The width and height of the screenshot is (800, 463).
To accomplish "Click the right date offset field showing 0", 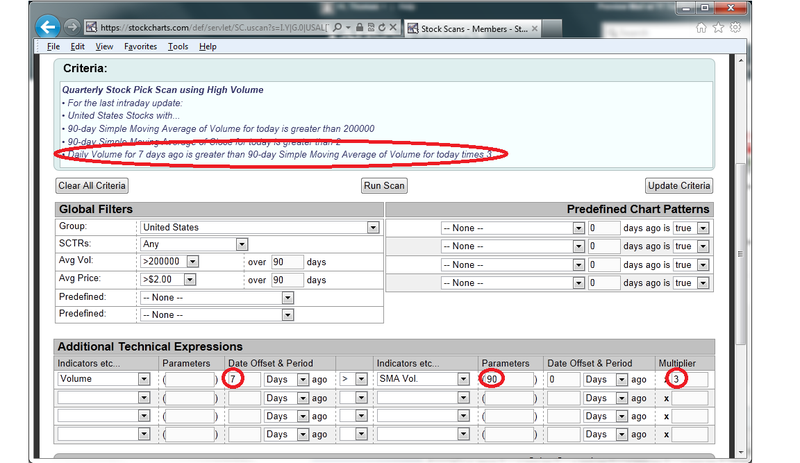I will click(x=564, y=379).
